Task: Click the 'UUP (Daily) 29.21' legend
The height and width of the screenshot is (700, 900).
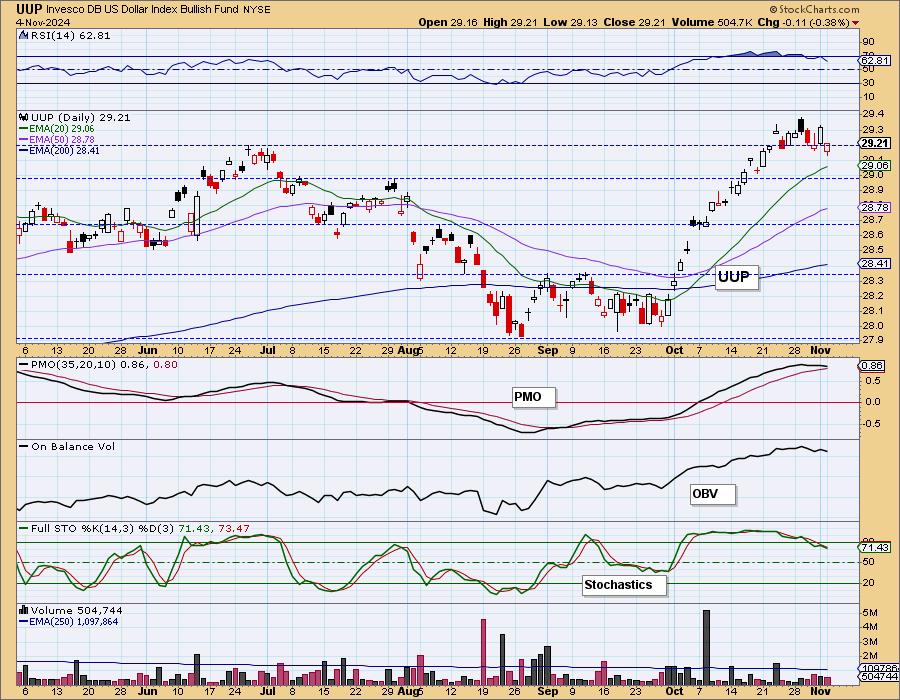Action: coord(80,117)
